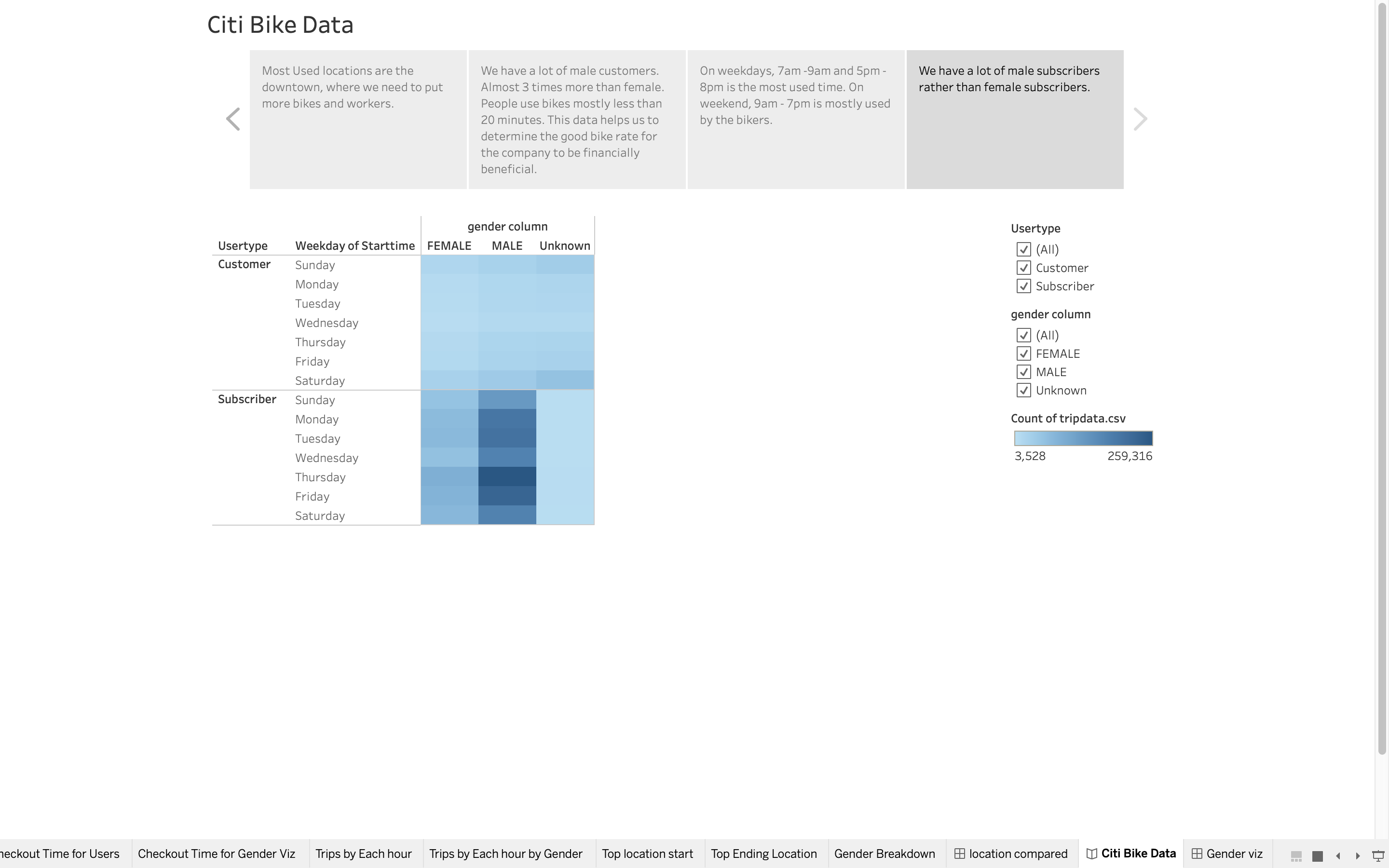Click the story book icon on Citi Bike Data tab
This screenshot has width=1389, height=868.
[x=1093, y=854]
